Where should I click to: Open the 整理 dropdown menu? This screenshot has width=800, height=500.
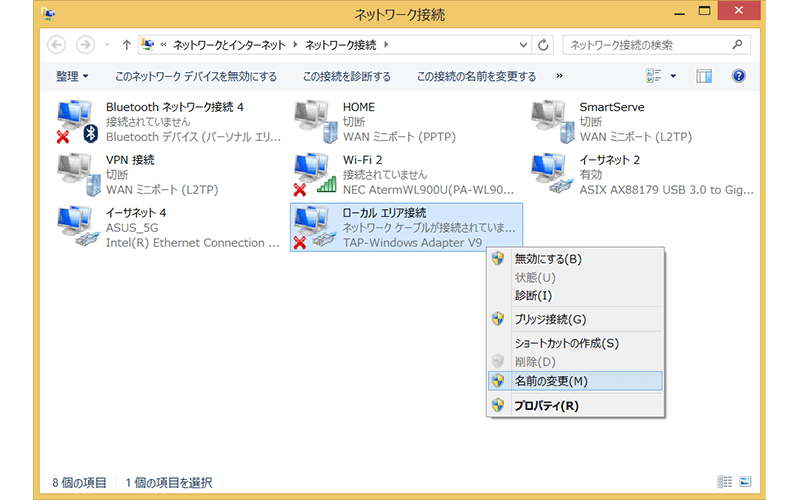[72, 76]
